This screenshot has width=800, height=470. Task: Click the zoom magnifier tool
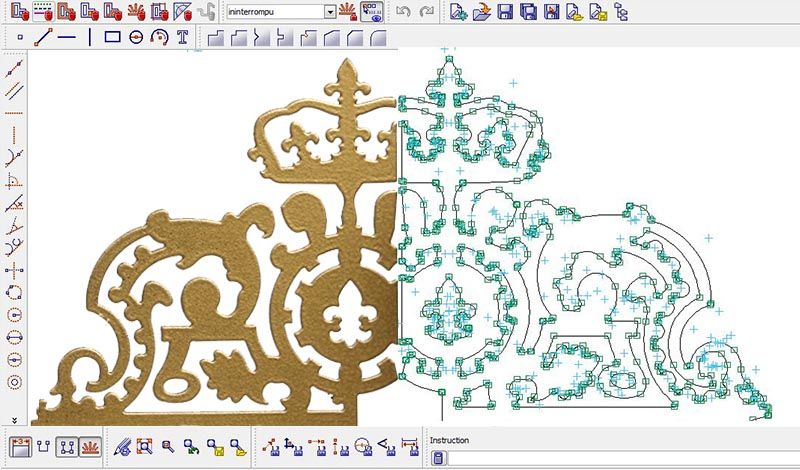coord(167,446)
